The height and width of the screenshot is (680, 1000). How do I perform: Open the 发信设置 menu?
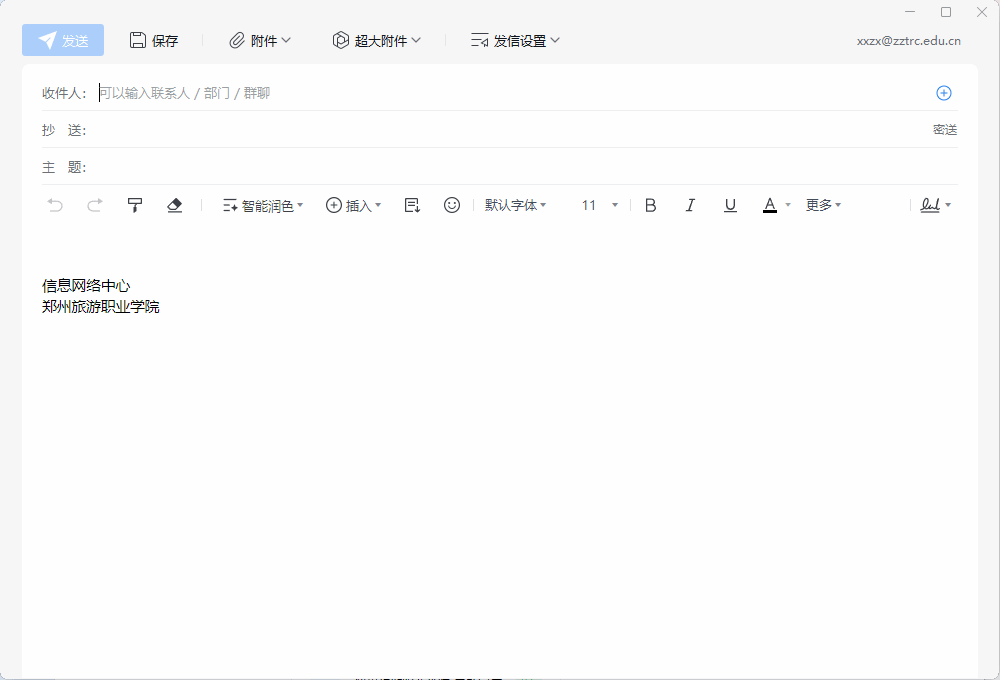(x=516, y=41)
